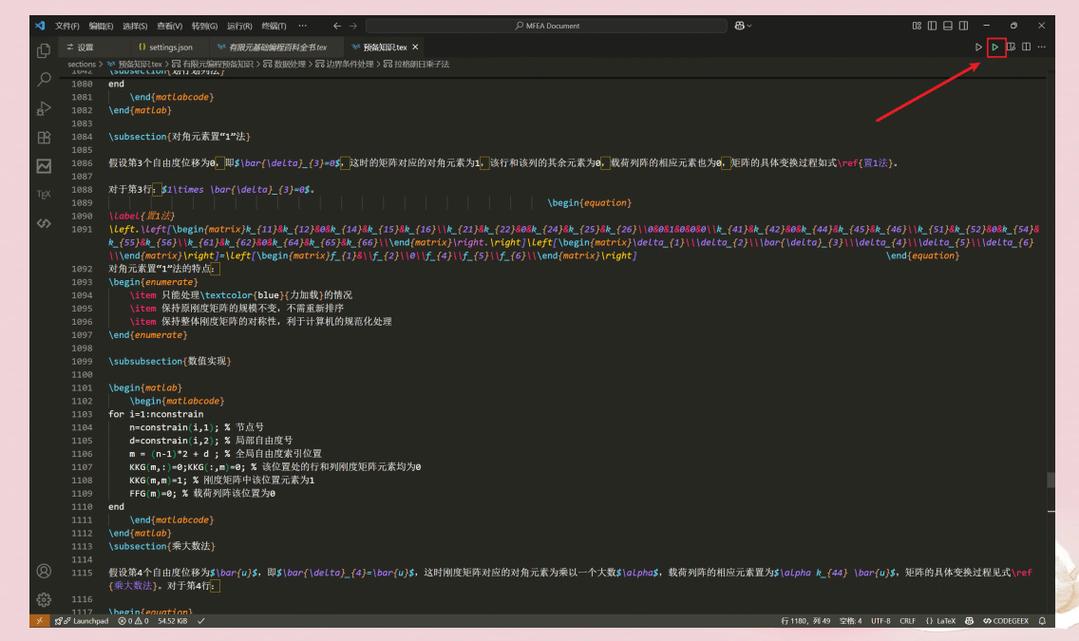
Task: Open the Explorer view in activity bar
Action: tap(43, 50)
